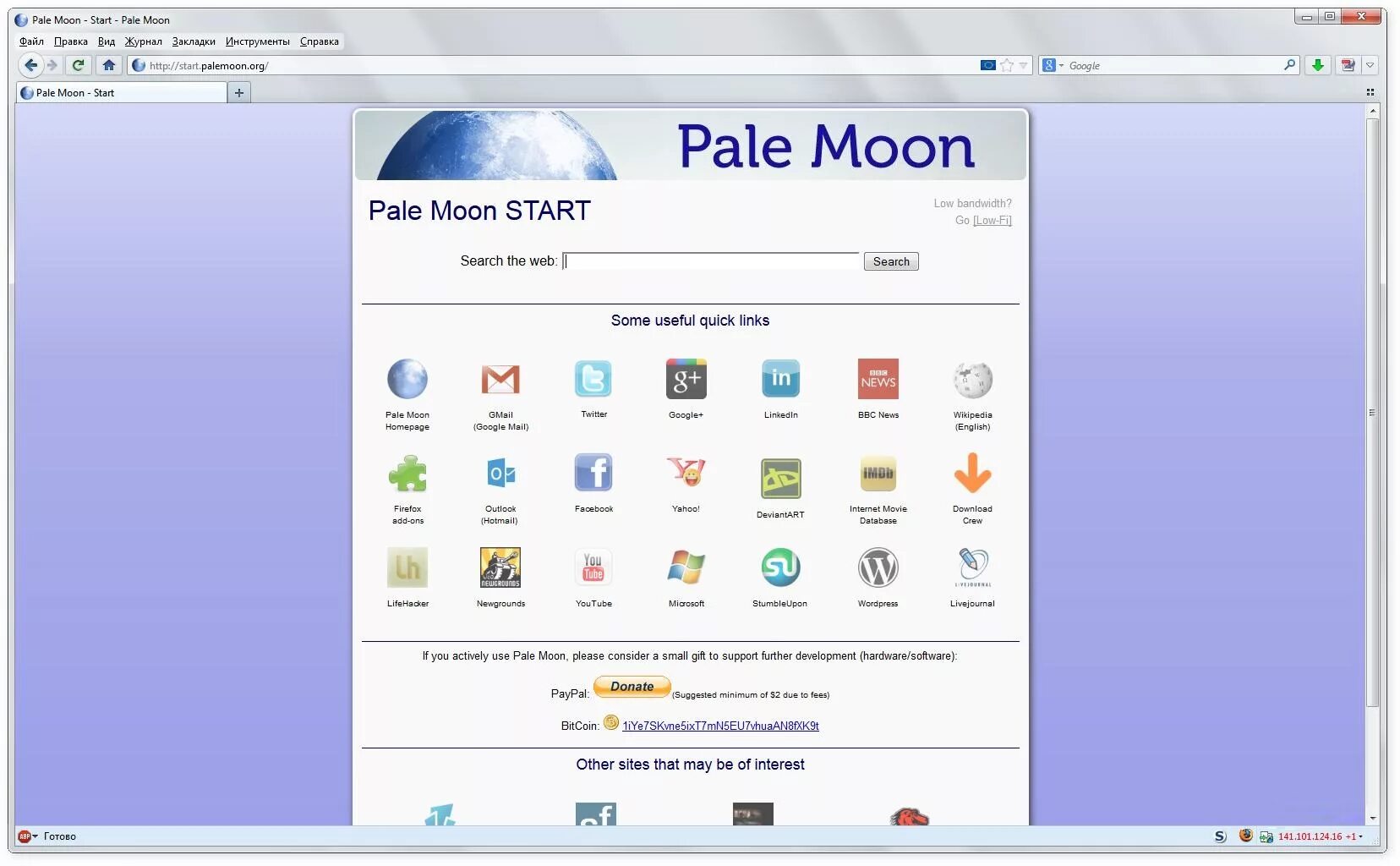The height and width of the screenshot is (866, 1400).
Task: Open the Livejournal quick link icon
Action: pos(972,567)
